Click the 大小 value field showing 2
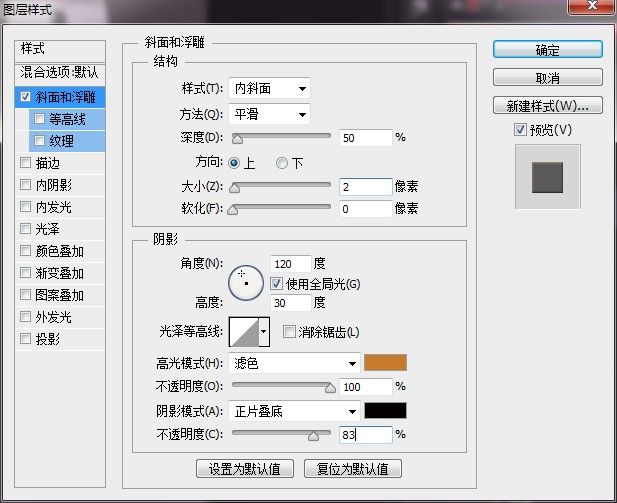Screen dimensions: 617x503 366,187
